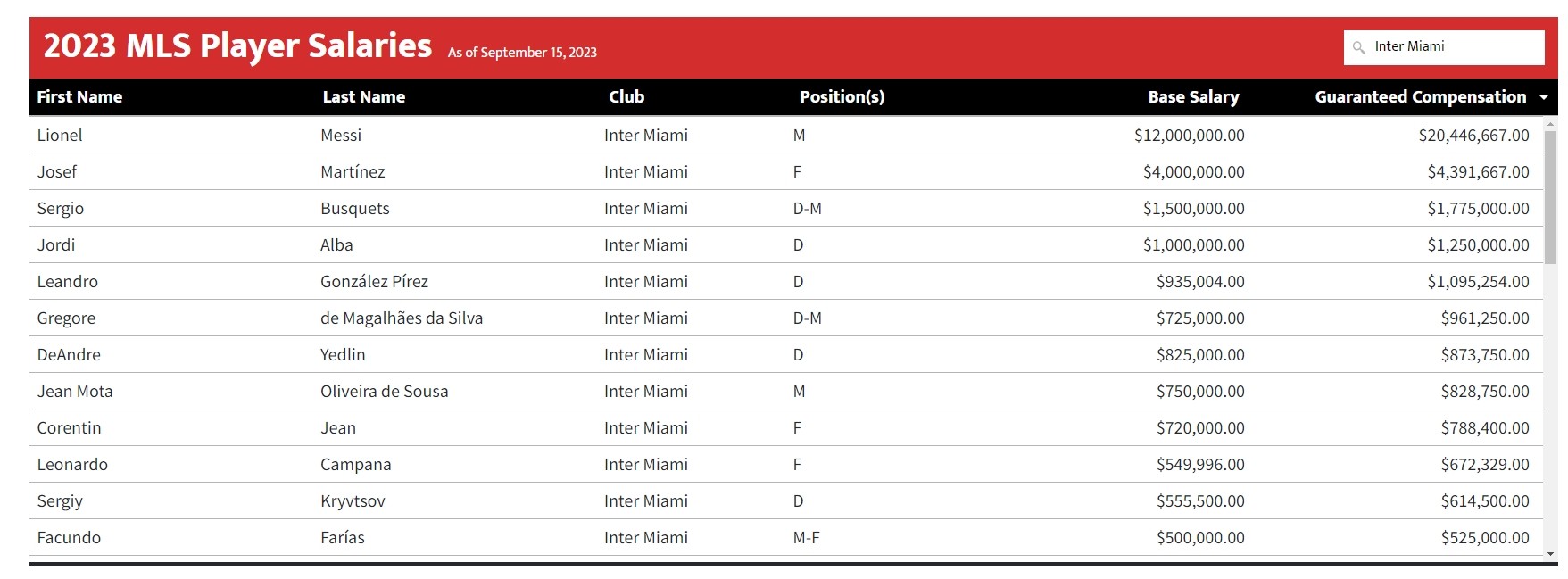
Task: Click the Base Salary column header
Action: (1193, 97)
